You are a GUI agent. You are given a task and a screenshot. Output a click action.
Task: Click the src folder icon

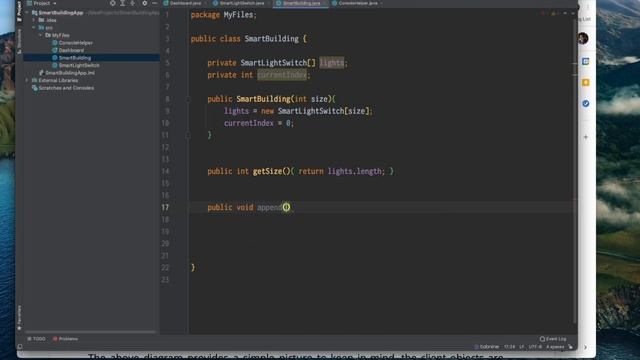pos(41,28)
